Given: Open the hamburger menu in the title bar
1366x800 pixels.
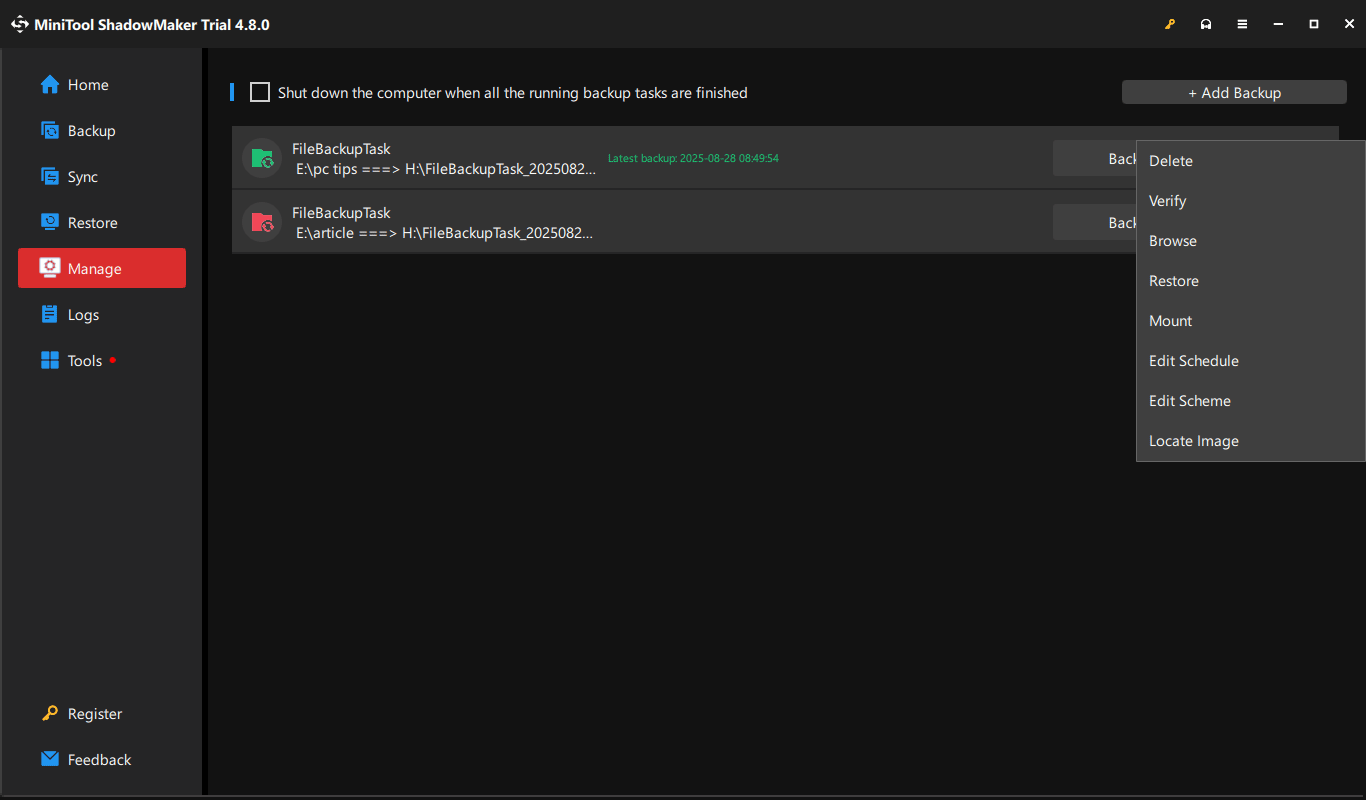Looking at the screenshot, I should (1242, 23).
